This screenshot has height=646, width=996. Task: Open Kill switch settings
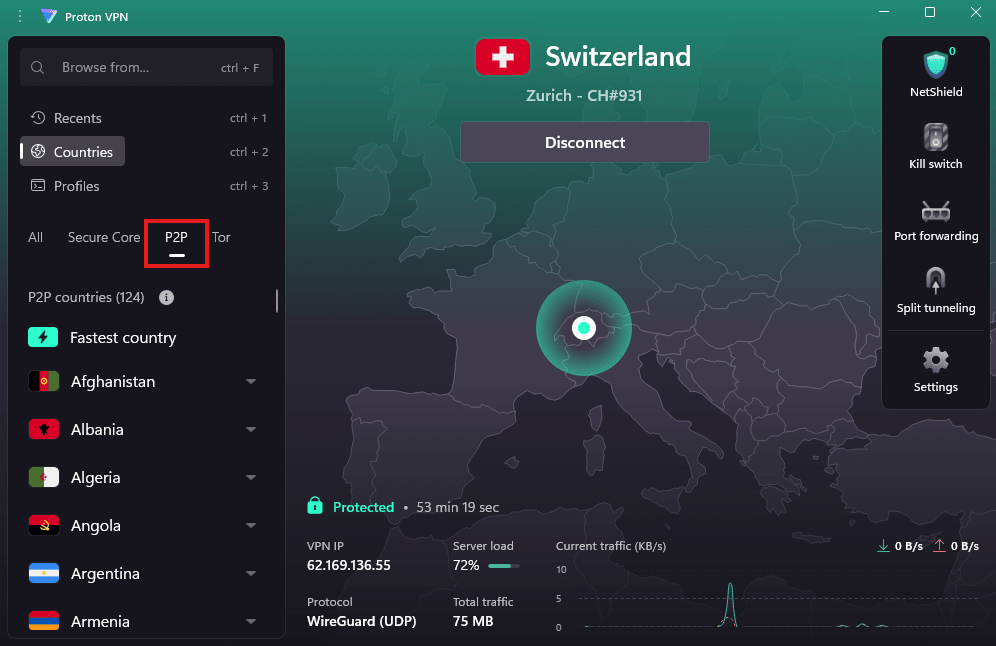[x=935, y=143]
